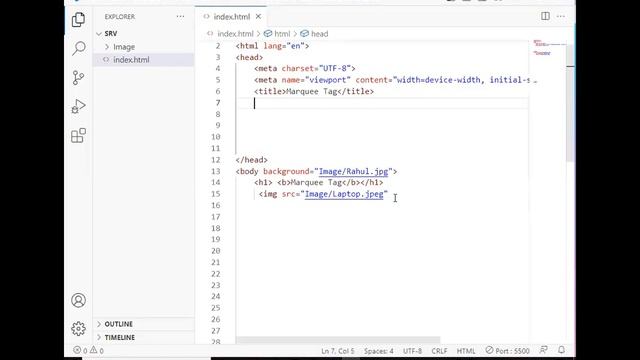The image size is (640, 360).
Task: Click the warnings count in status bar
Action: tap(97, 350)
